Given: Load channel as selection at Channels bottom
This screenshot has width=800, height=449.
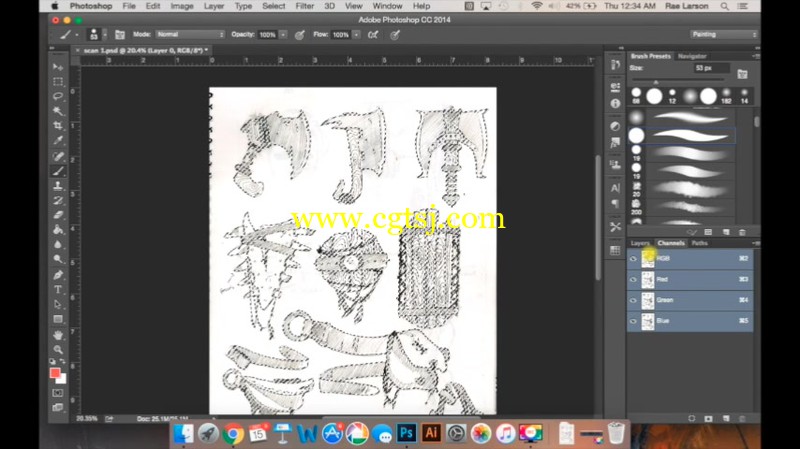Looking at the screenshot, I should pyautogui.click(x=691, y=418).
